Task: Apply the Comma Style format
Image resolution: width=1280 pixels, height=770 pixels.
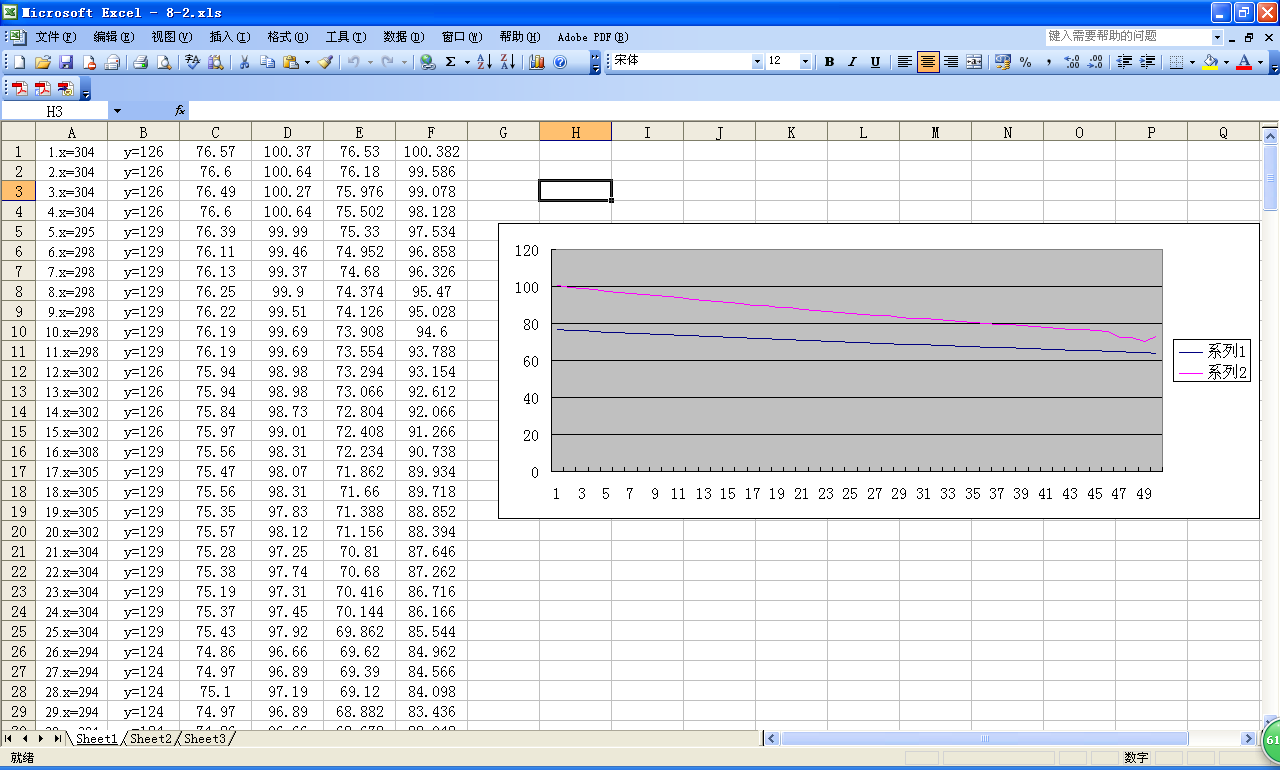Action: (1049, 62)
